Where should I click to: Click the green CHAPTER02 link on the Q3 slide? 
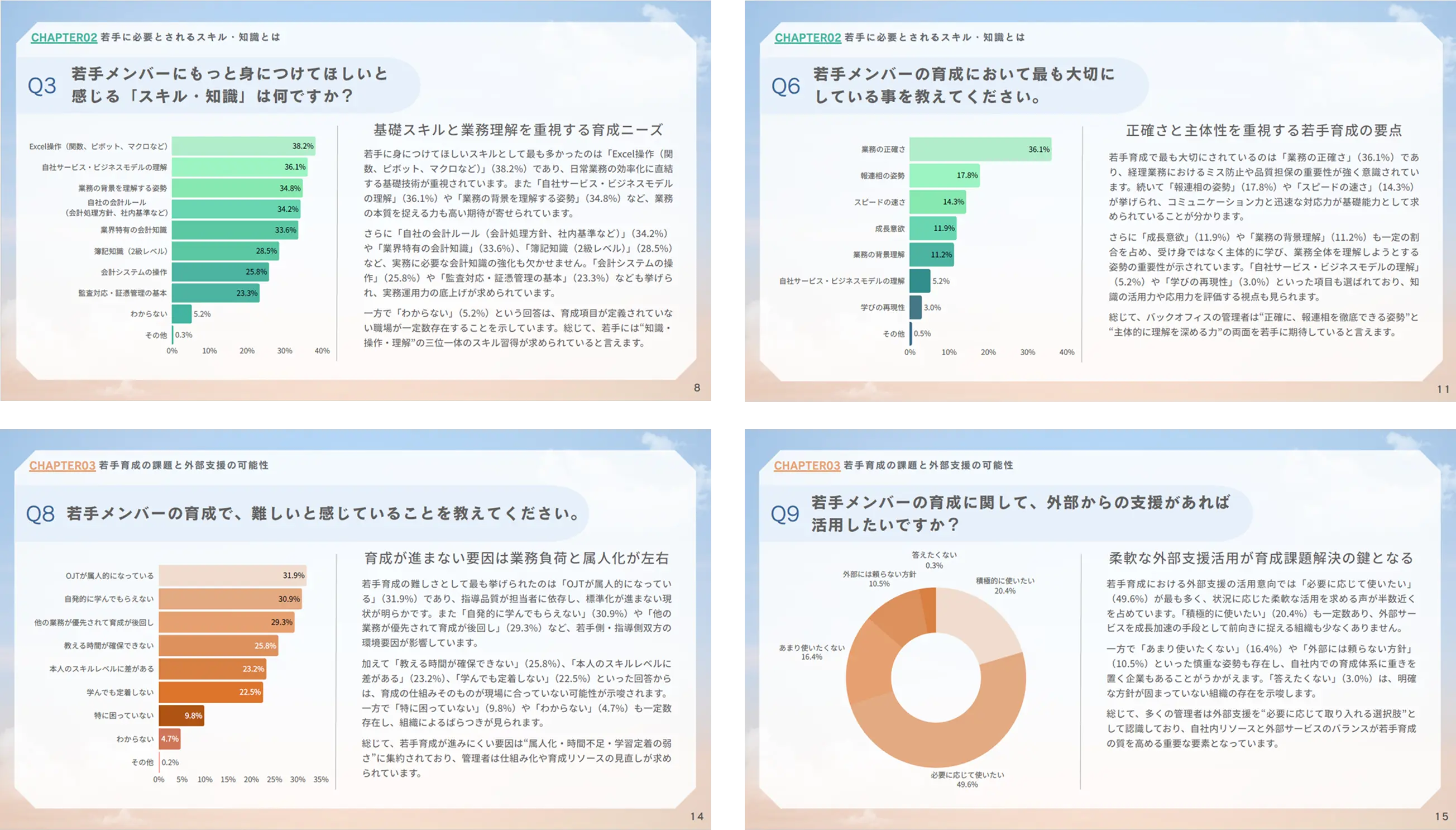coord(64,37)
